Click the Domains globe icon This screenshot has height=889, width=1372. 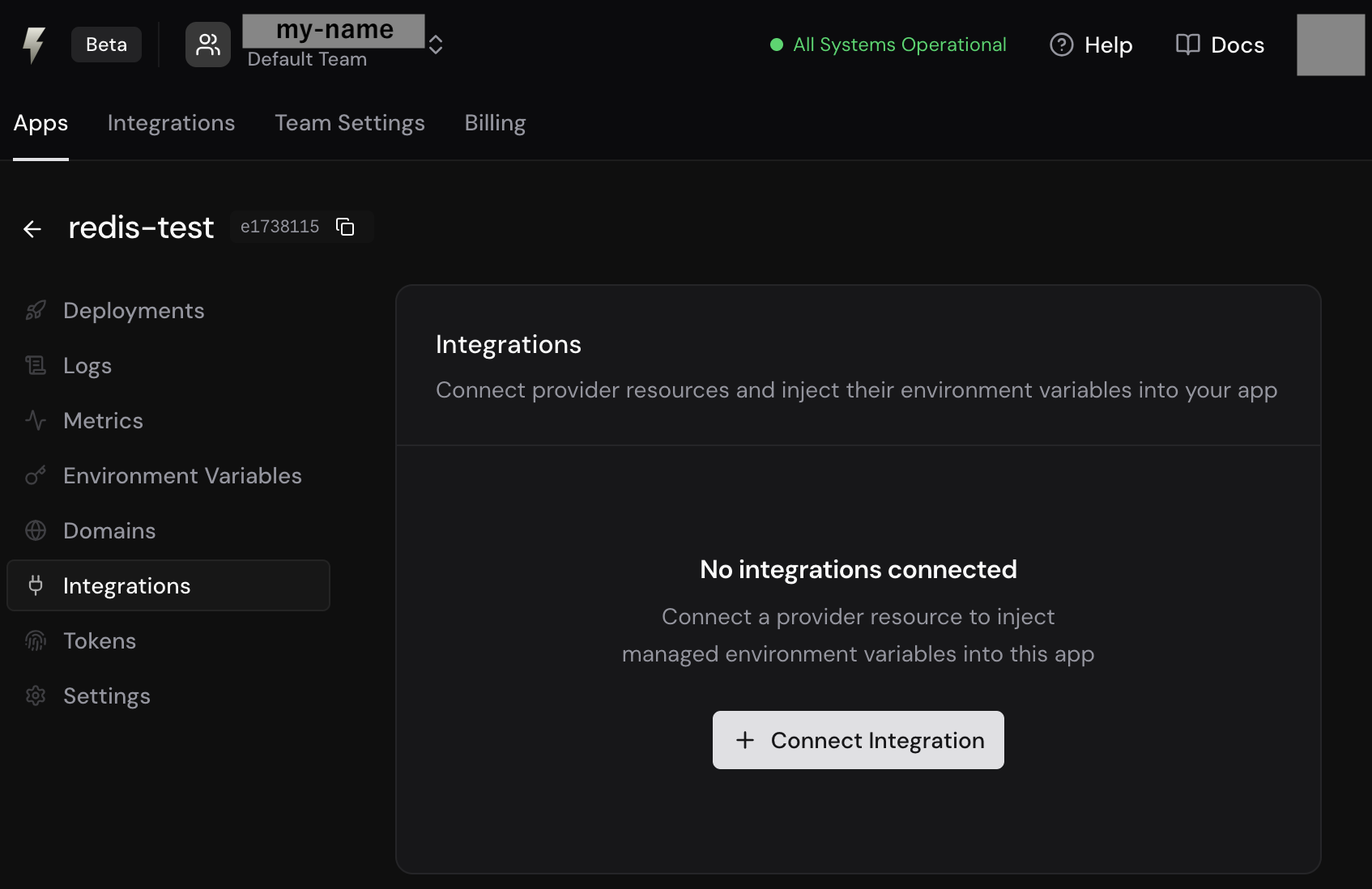click(x=36, y=531)
